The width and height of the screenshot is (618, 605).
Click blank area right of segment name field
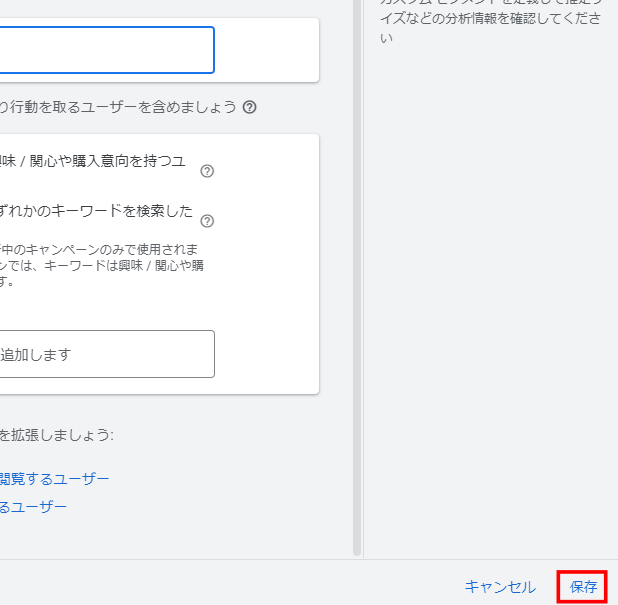click(266, 50)
